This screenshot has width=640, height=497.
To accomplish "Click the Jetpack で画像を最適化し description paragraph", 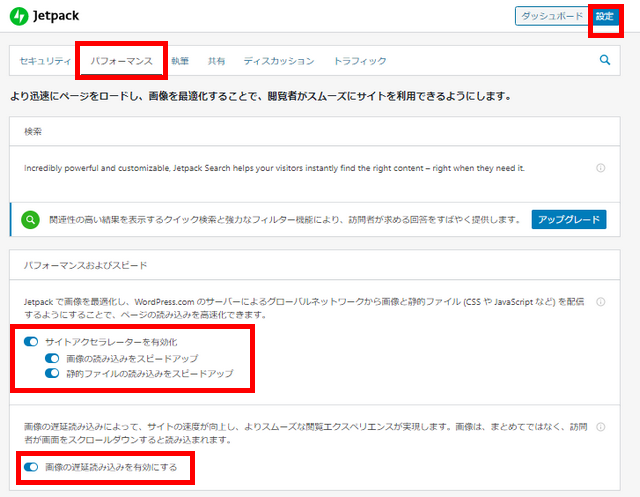I will (304, 308).
